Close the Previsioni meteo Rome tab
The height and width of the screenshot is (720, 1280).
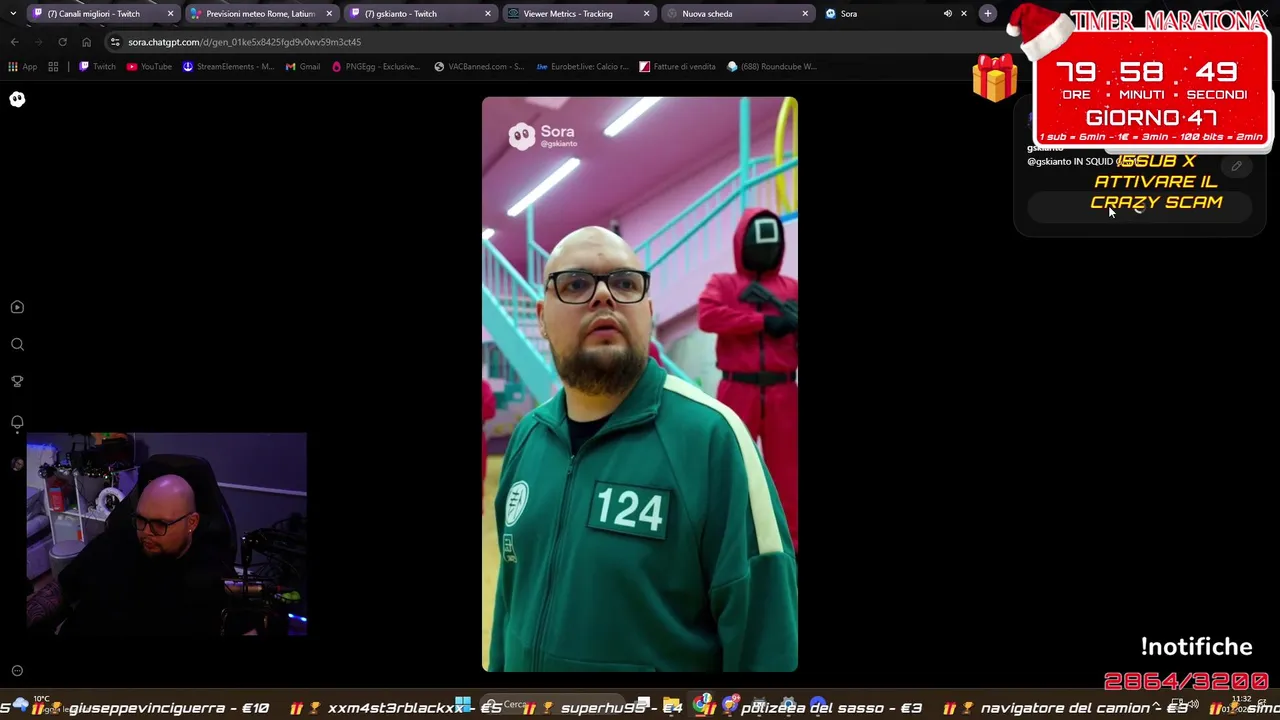point(329,14)
